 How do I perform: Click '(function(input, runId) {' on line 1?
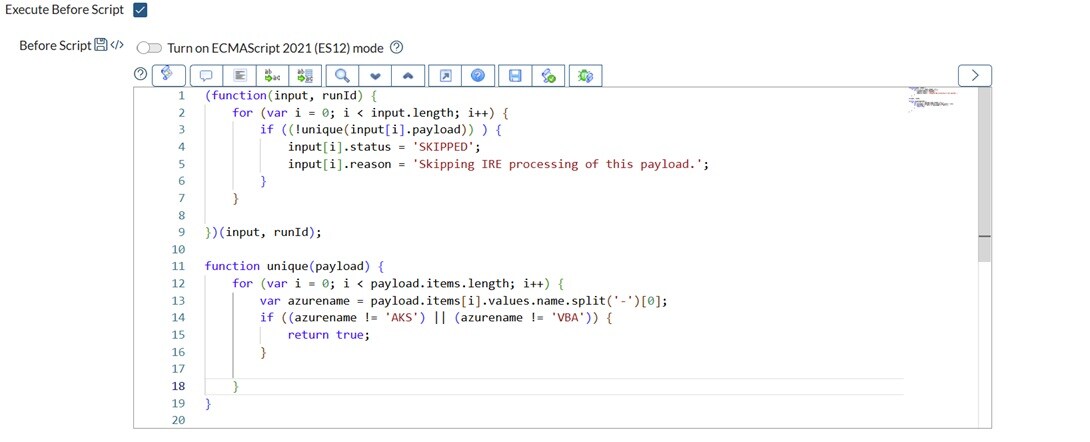291,95
